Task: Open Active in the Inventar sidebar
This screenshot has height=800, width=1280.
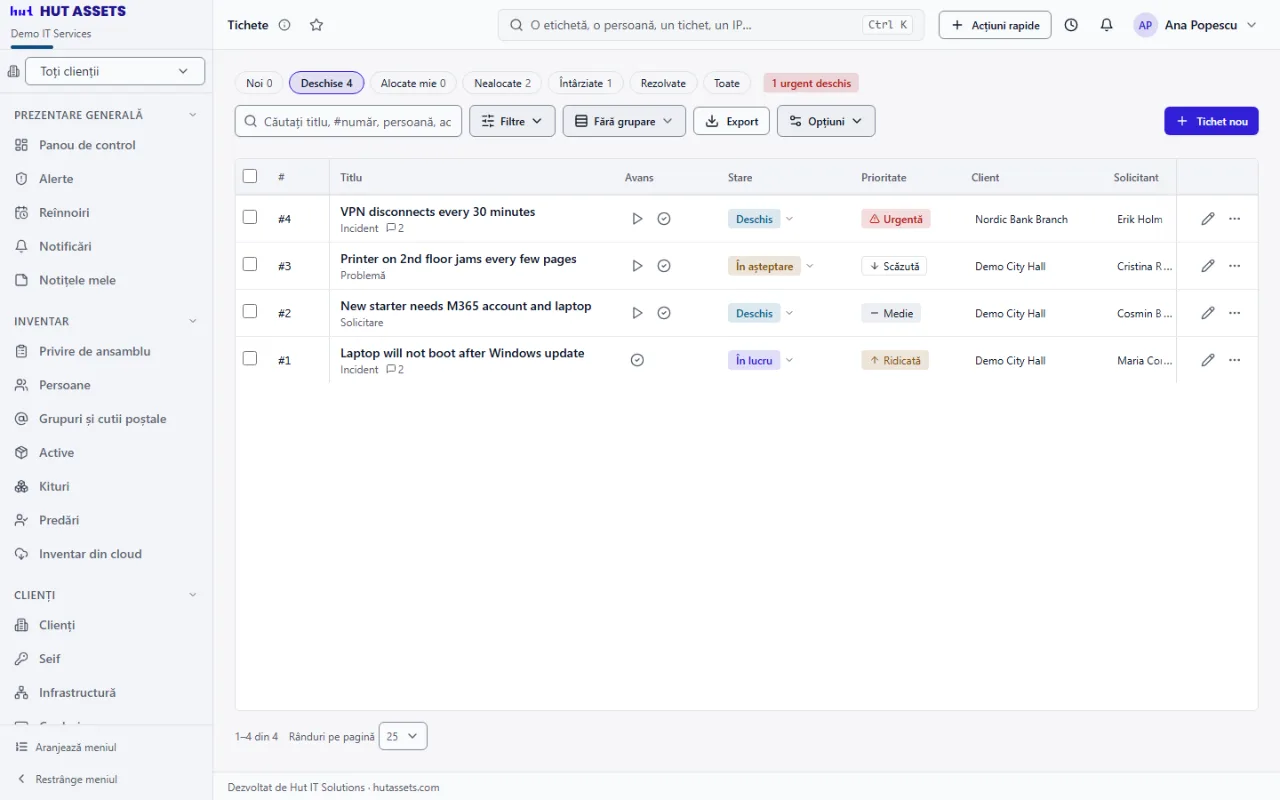Action: coord(56,453)
